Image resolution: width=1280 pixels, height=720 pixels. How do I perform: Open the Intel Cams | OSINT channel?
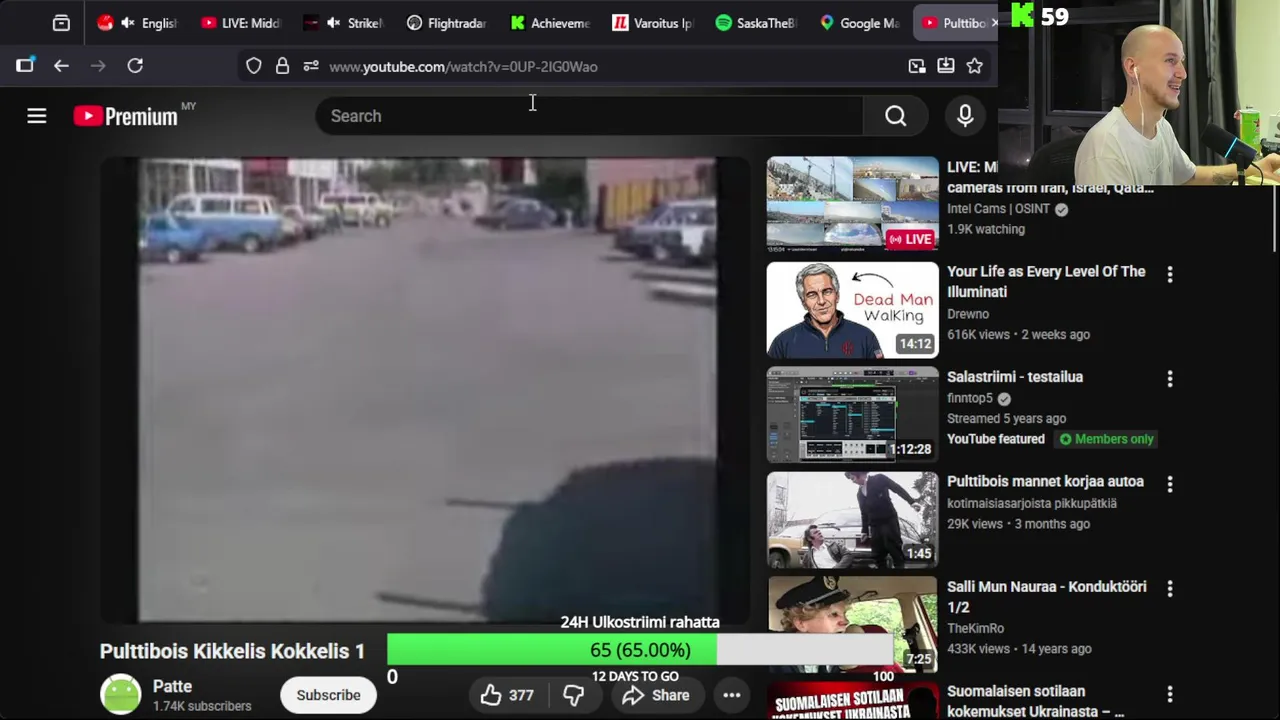pyautogui.click(x=998, y=209)
